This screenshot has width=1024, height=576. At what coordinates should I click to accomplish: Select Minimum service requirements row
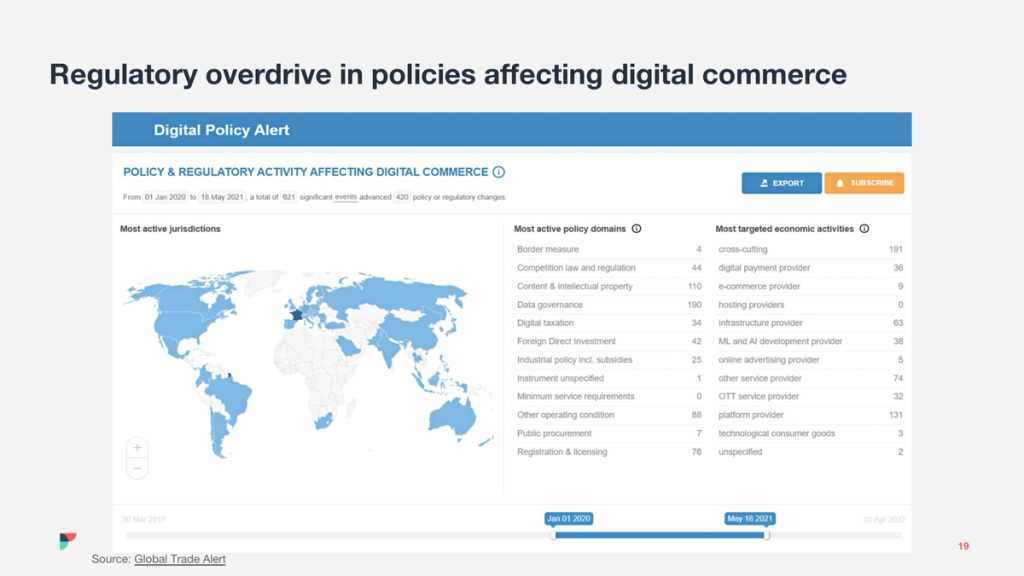(609, 396)
